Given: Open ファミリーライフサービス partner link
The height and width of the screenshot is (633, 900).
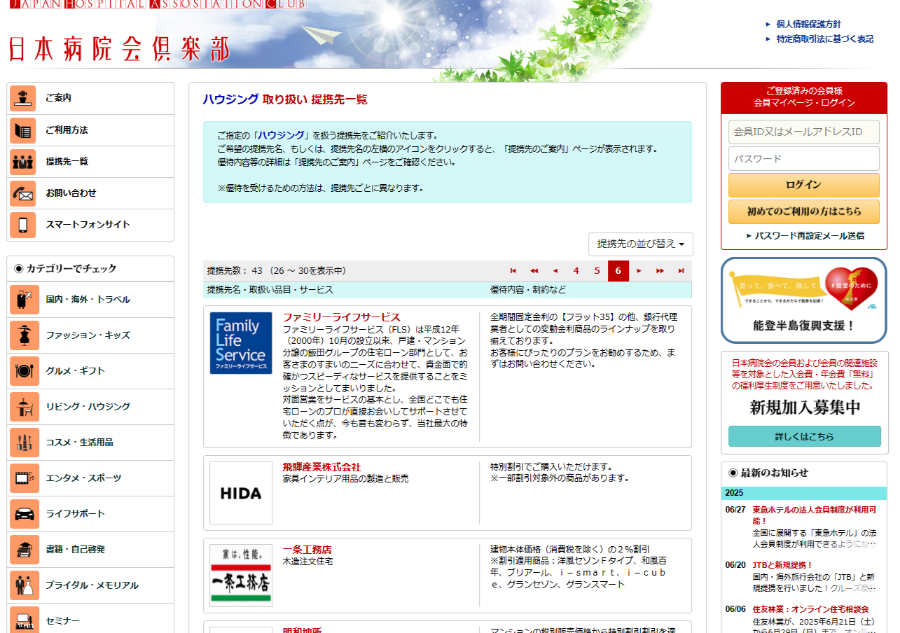Looking at the screenshot, I should pos(342,317).
